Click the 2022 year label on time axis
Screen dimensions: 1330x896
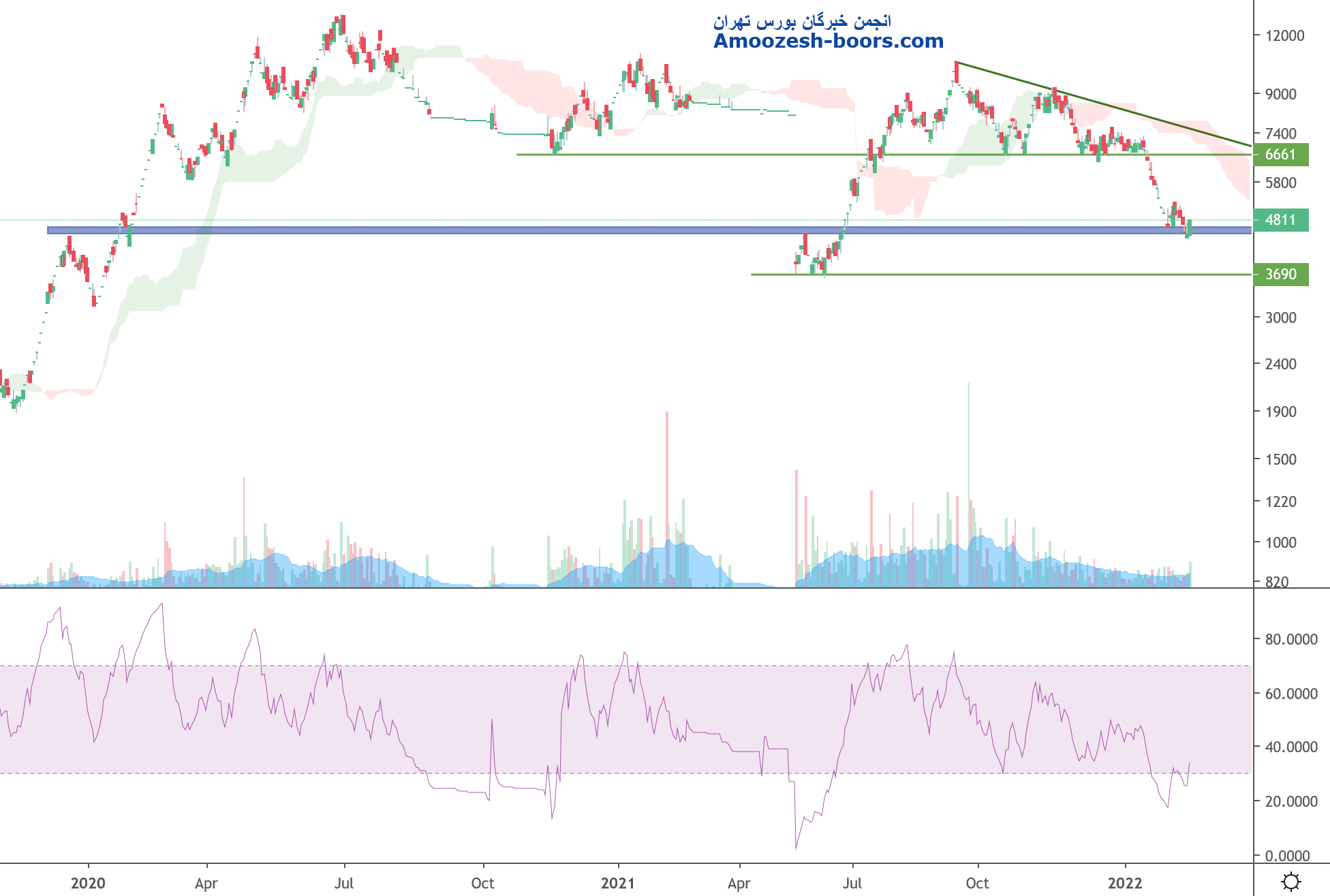[x=1125, y=883]
